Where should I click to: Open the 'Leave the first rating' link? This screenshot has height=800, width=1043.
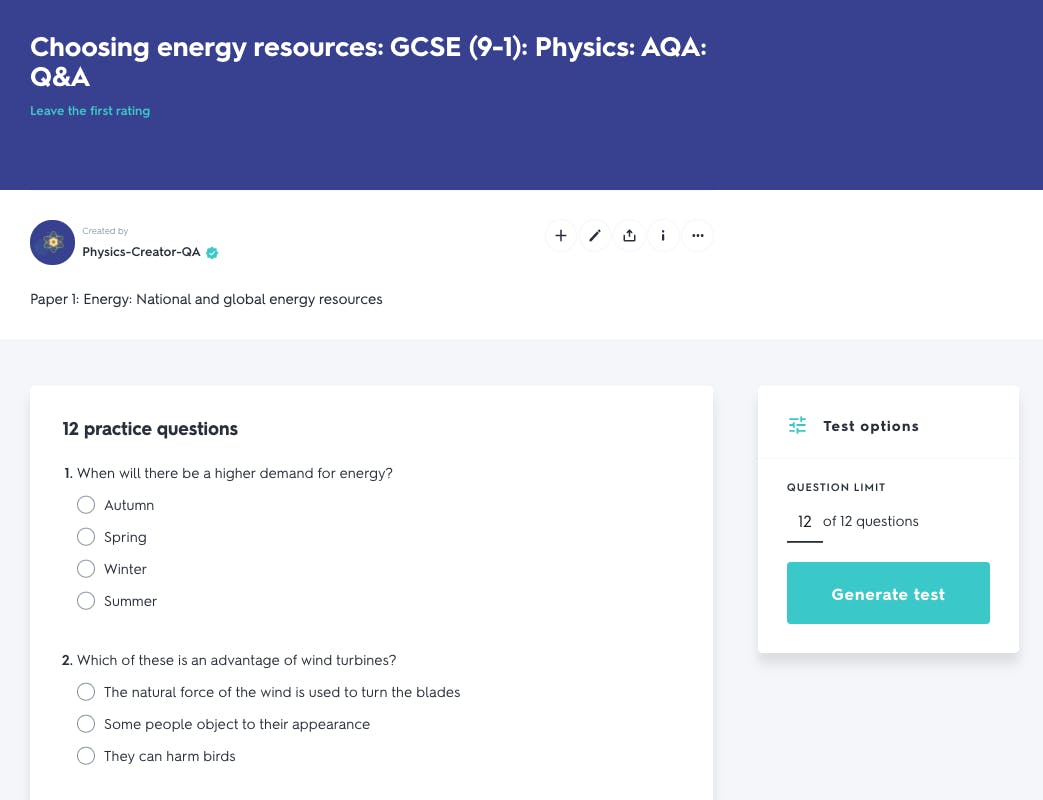90,110
